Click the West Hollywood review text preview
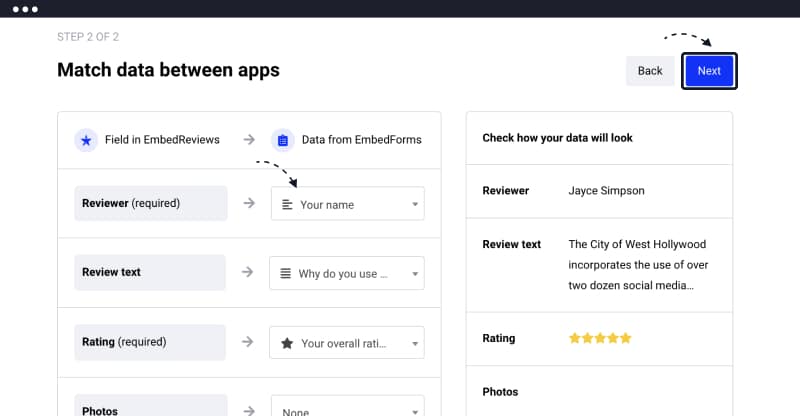Image resolution: width=800 pixels, height=416 pixels. 638,265
